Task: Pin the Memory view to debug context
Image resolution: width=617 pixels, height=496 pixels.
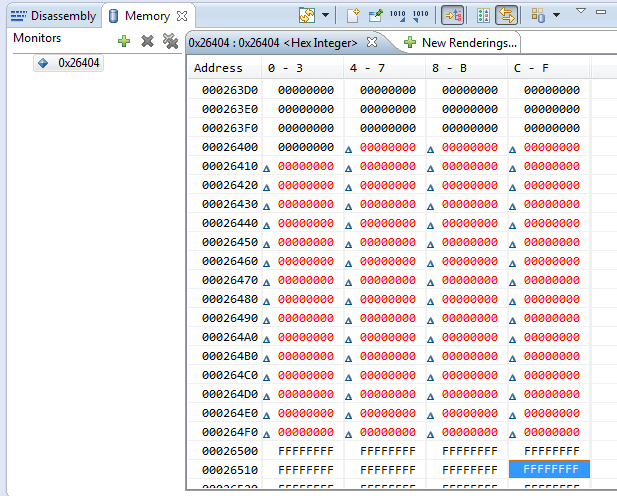Action: click(376, 15)
